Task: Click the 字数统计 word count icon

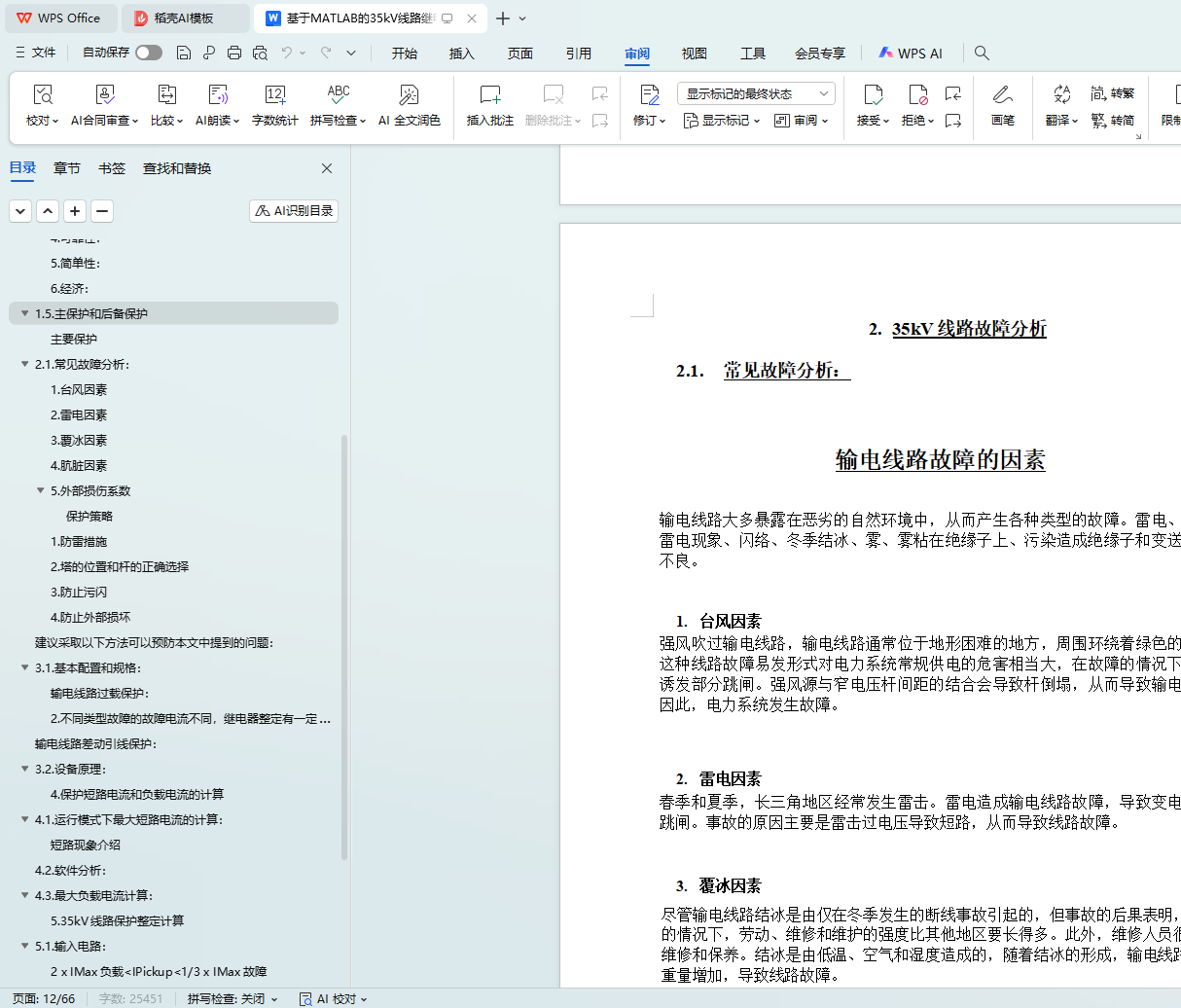Action: (275, 95)
